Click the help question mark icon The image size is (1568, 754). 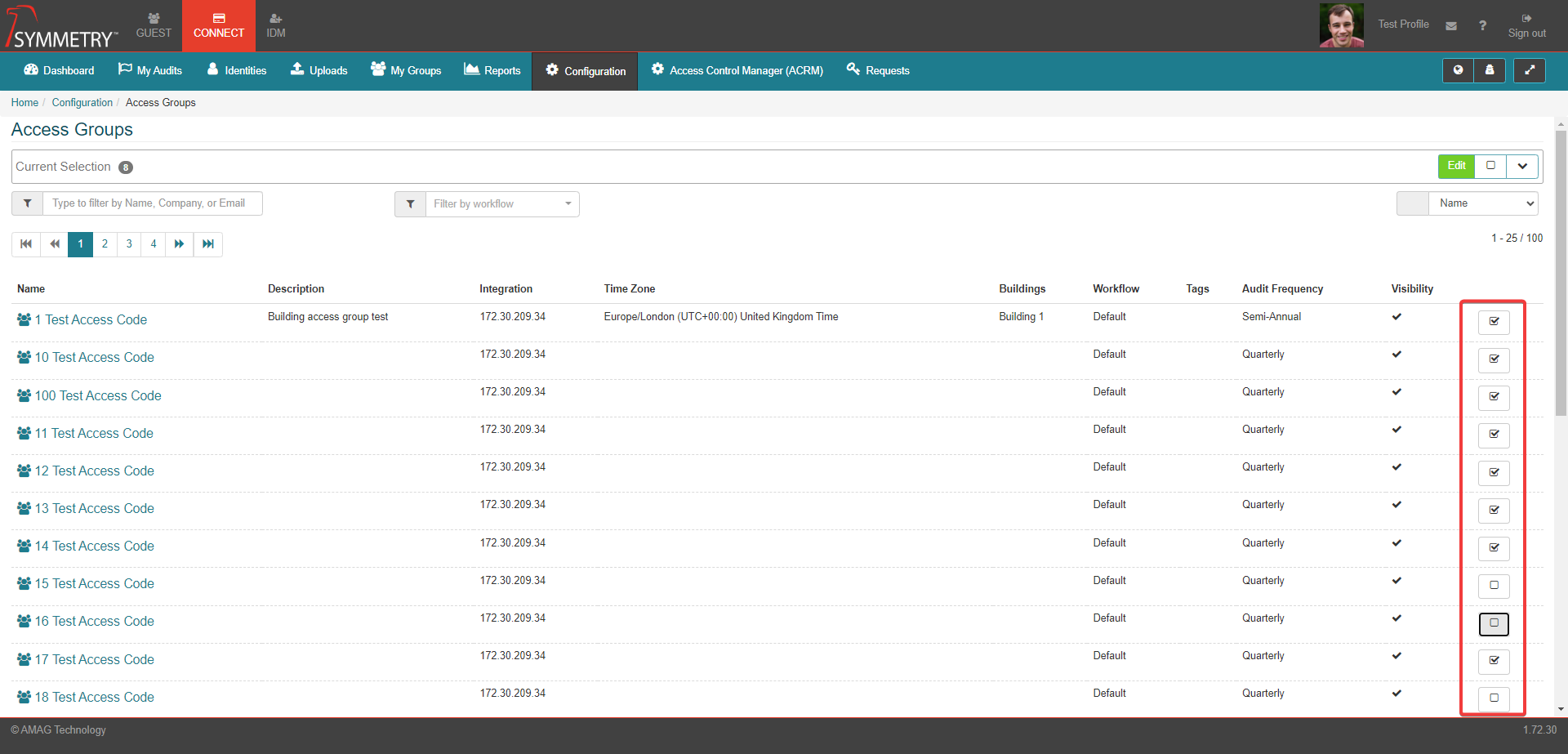[x=1482, y=26]
